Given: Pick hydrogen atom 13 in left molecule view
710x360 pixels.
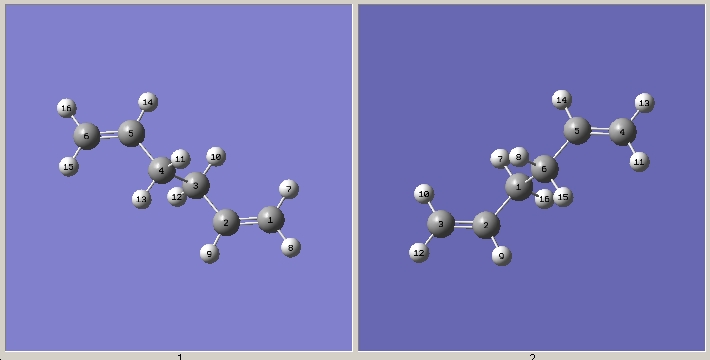Looking at the screenshot, I should point(142,199).
